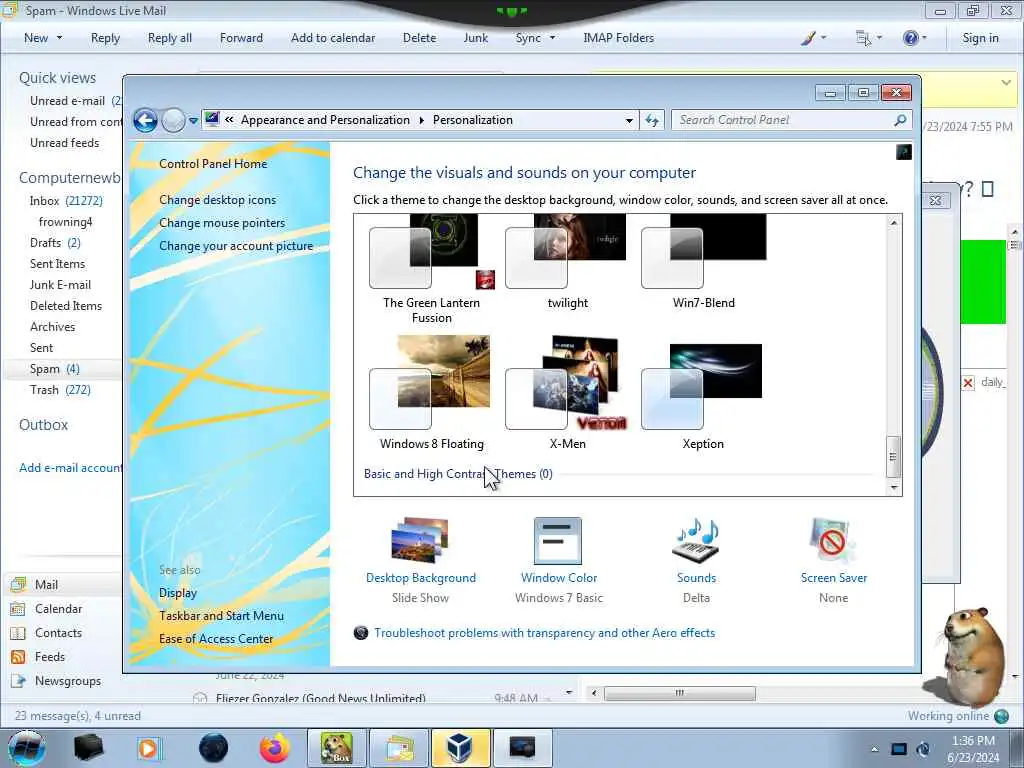Open Change your account picture link
Viewport: 1024px width, 768px height.
(x=236, y=246)
